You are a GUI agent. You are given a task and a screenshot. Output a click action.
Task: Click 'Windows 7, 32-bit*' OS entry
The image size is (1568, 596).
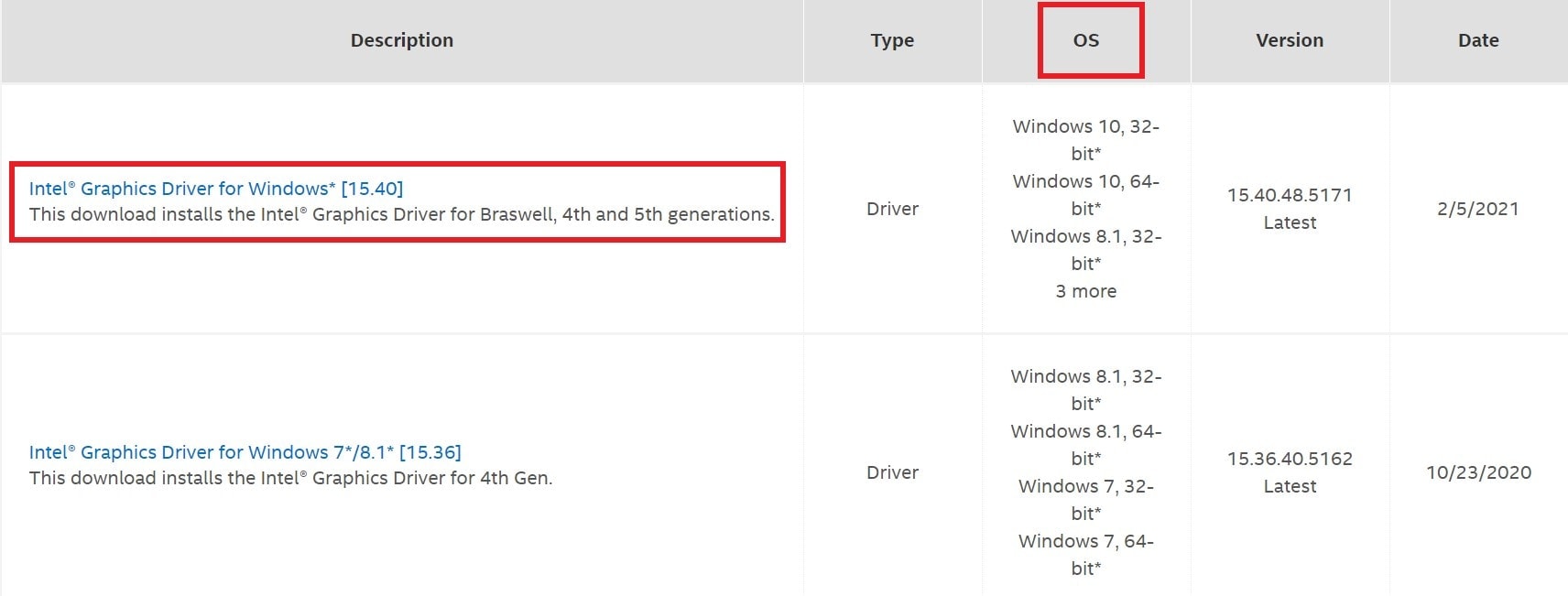coord(1086,500)
